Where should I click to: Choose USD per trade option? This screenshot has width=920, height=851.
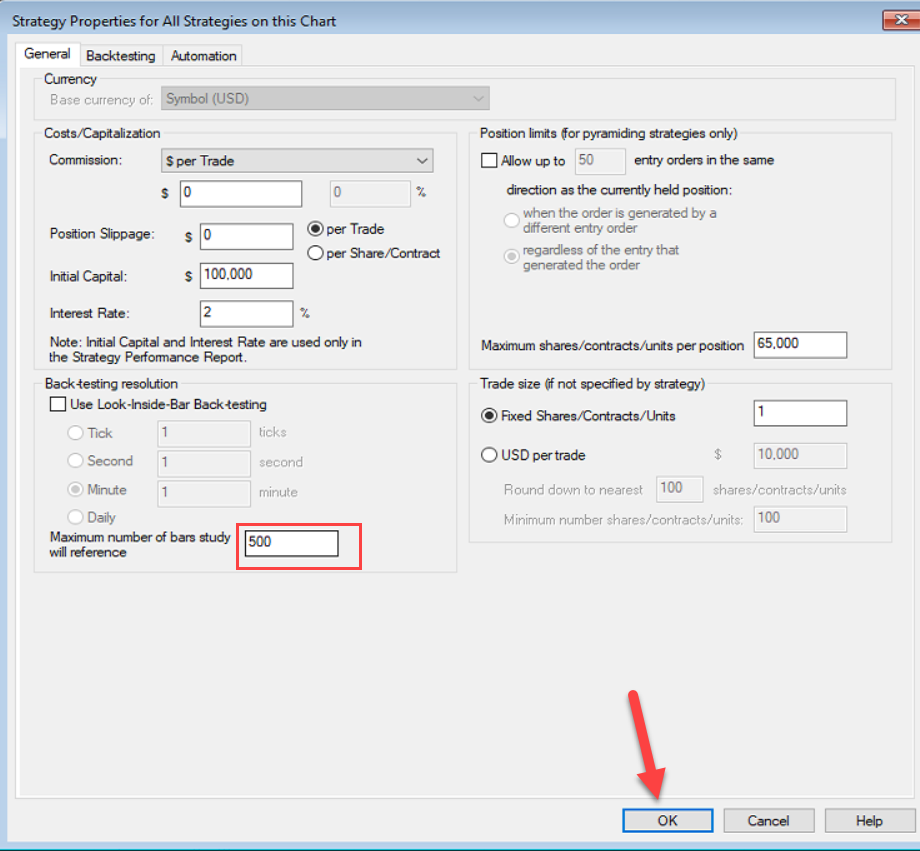(x=489, y=455)
